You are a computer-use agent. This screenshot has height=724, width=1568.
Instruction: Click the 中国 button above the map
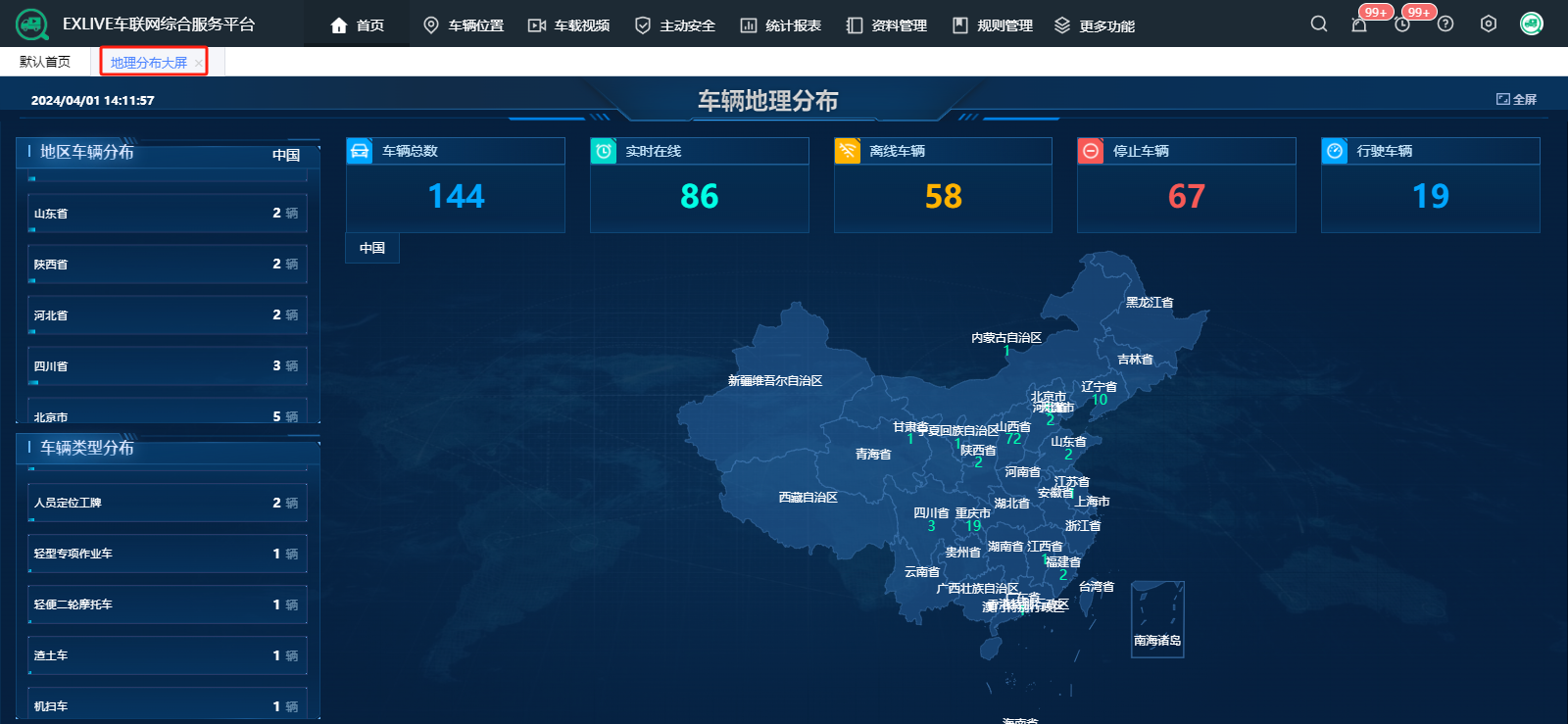[372, 248]
